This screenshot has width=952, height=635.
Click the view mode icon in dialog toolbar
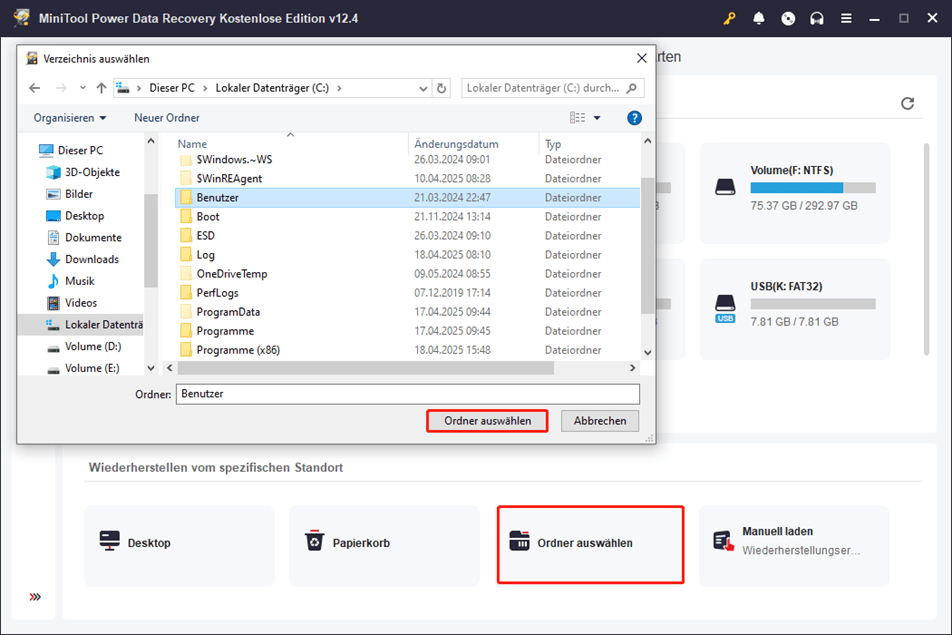[577, 118]
